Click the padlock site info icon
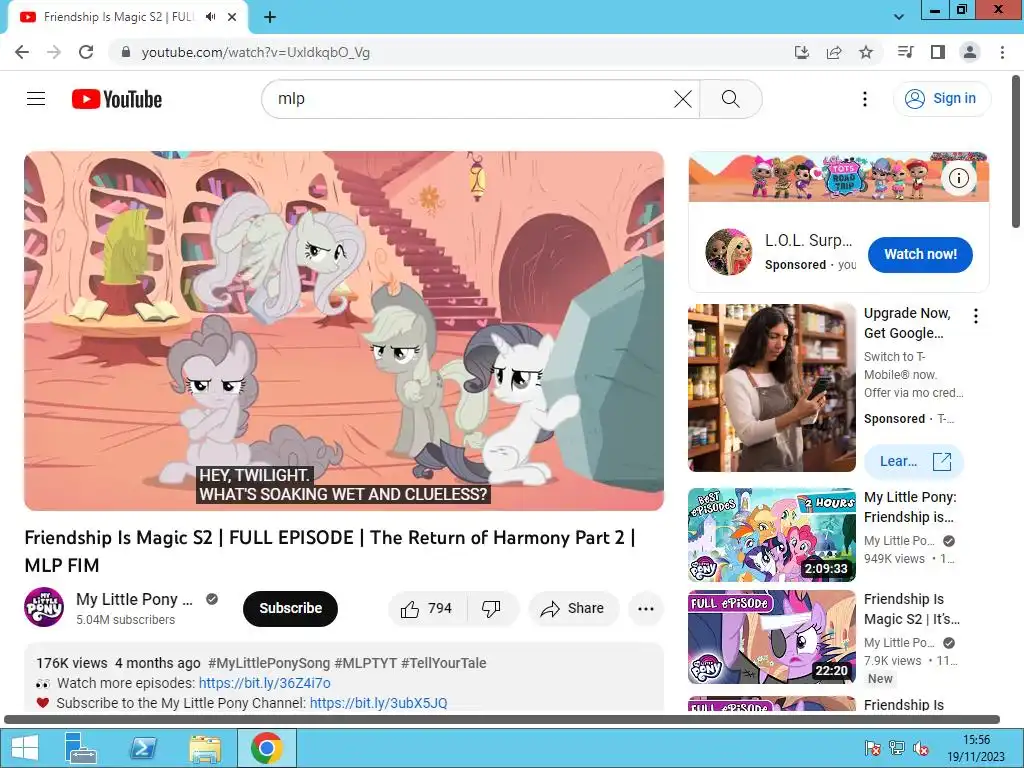1024x768 pixels. coord(126,52)
